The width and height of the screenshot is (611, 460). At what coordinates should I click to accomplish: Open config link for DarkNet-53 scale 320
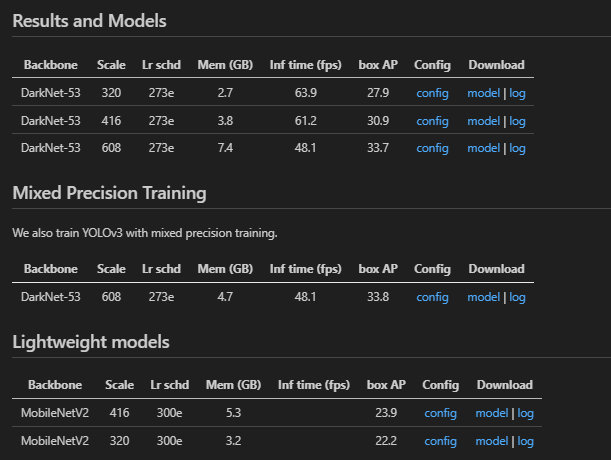[432, 93]
